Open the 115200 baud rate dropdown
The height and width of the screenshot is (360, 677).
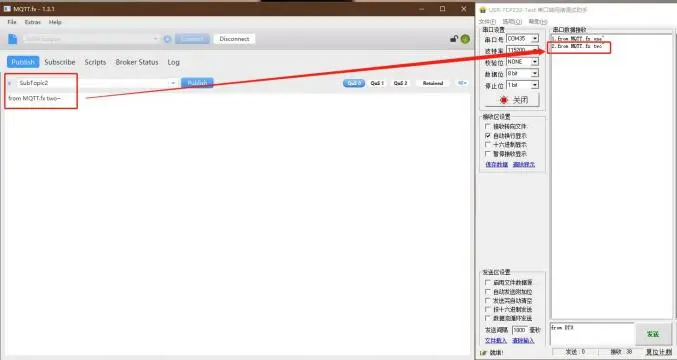[x=535, y=50]
